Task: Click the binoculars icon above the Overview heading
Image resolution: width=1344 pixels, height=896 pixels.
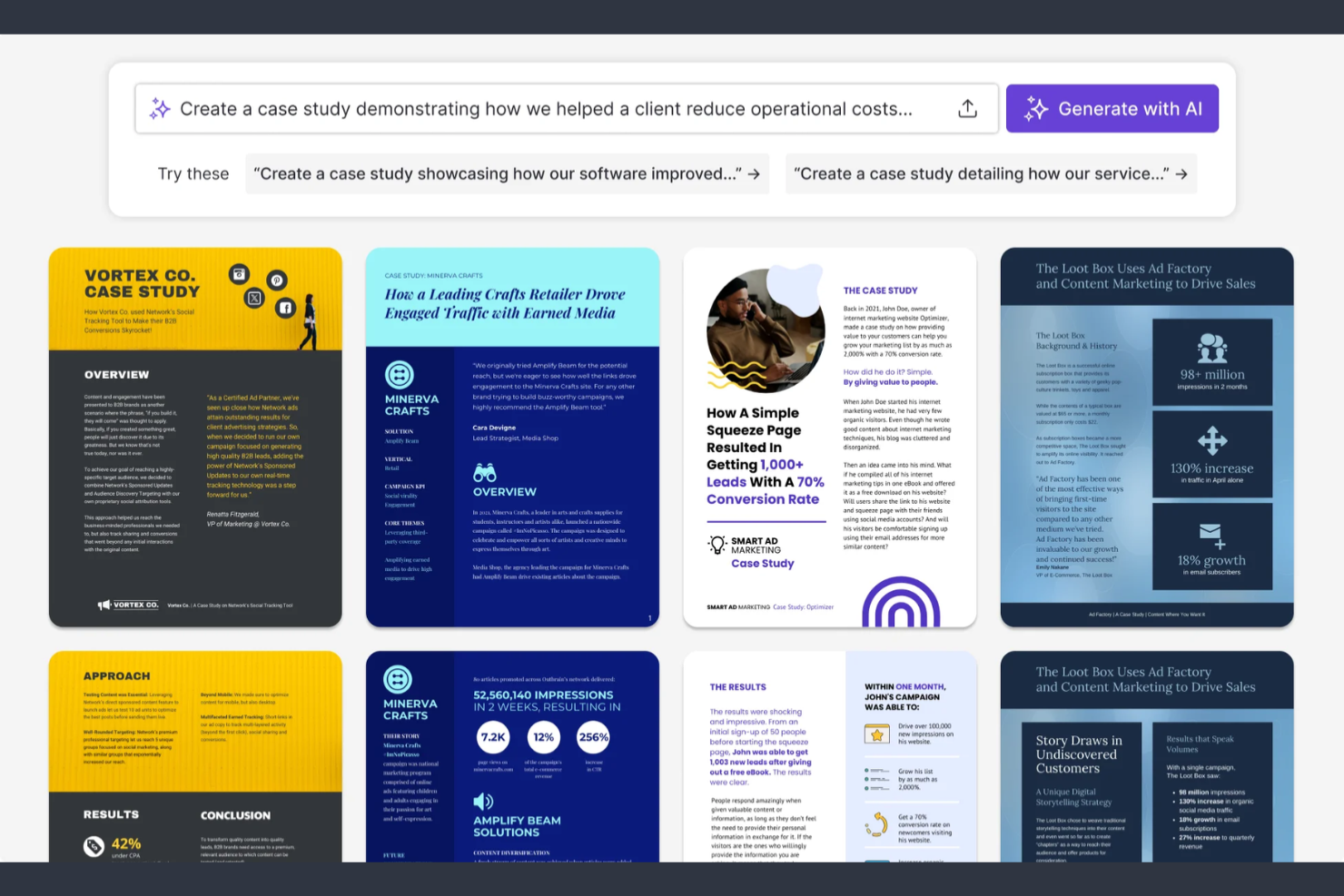Action: click(x=483, y=471)
